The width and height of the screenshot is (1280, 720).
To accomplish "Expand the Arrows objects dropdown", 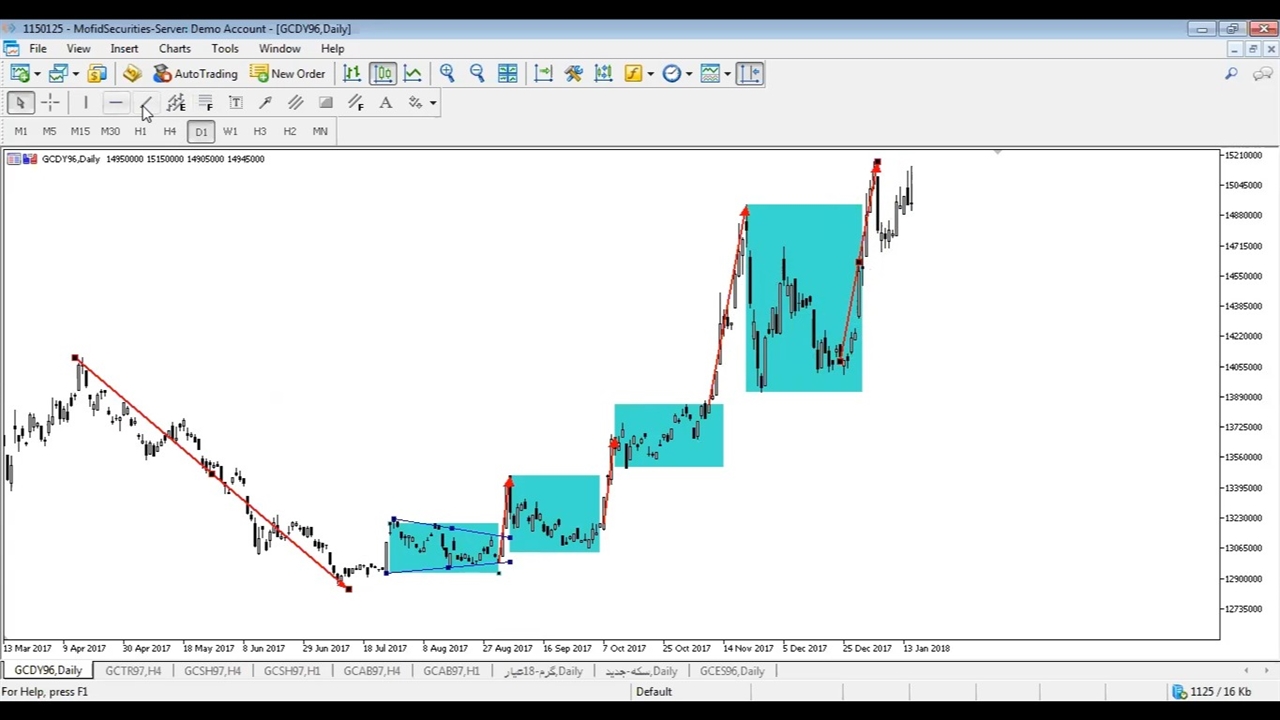I will point(433,103).
